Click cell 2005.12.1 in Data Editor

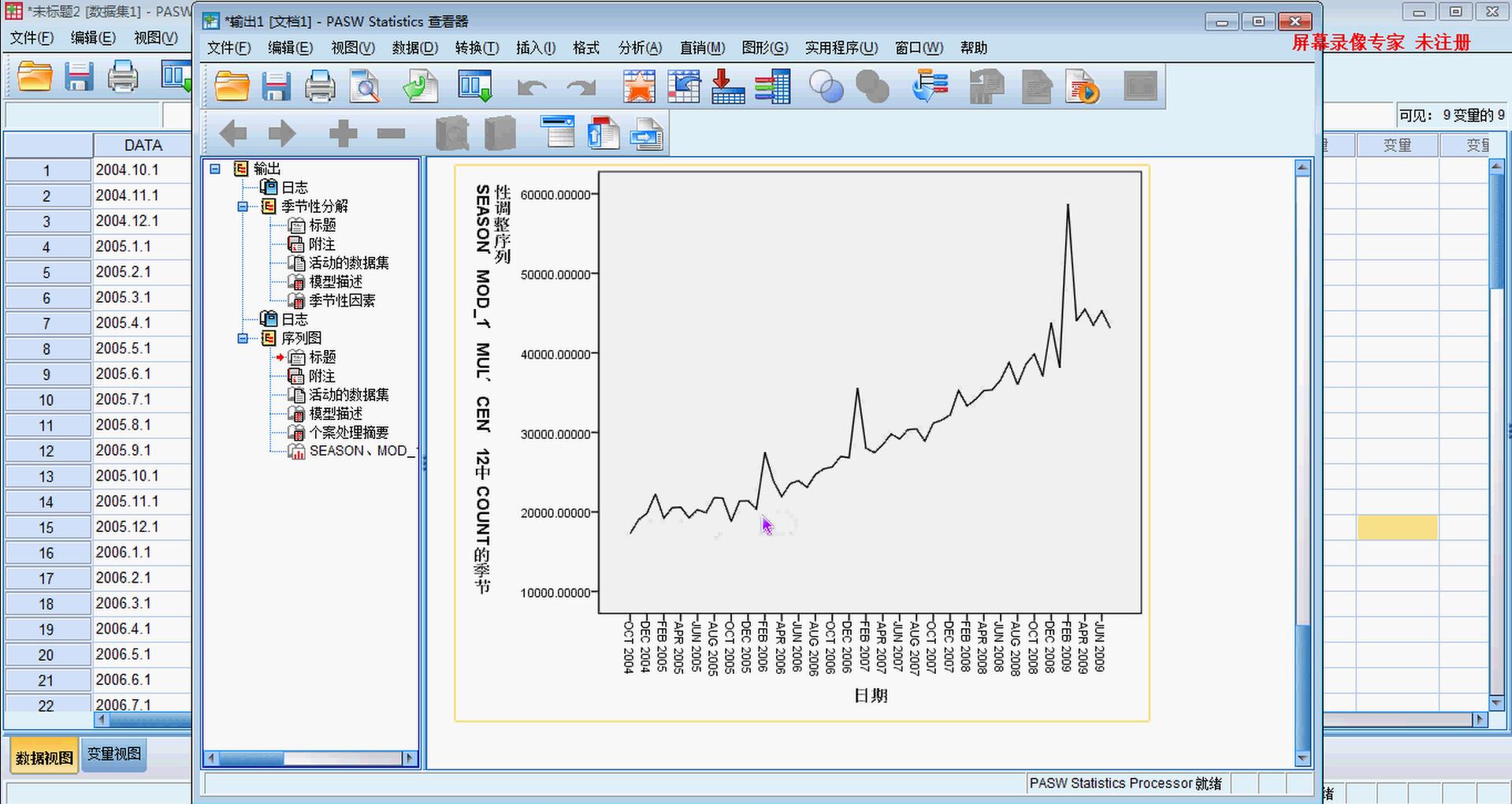[x=143, y=527]
